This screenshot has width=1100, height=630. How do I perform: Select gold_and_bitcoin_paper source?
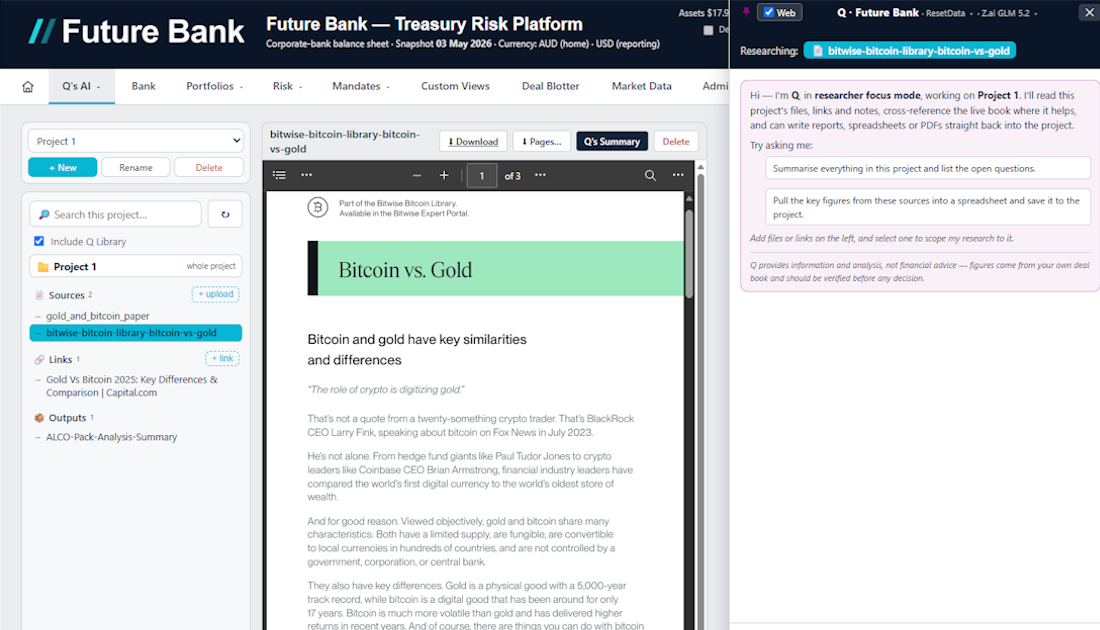tap(98, 316)
